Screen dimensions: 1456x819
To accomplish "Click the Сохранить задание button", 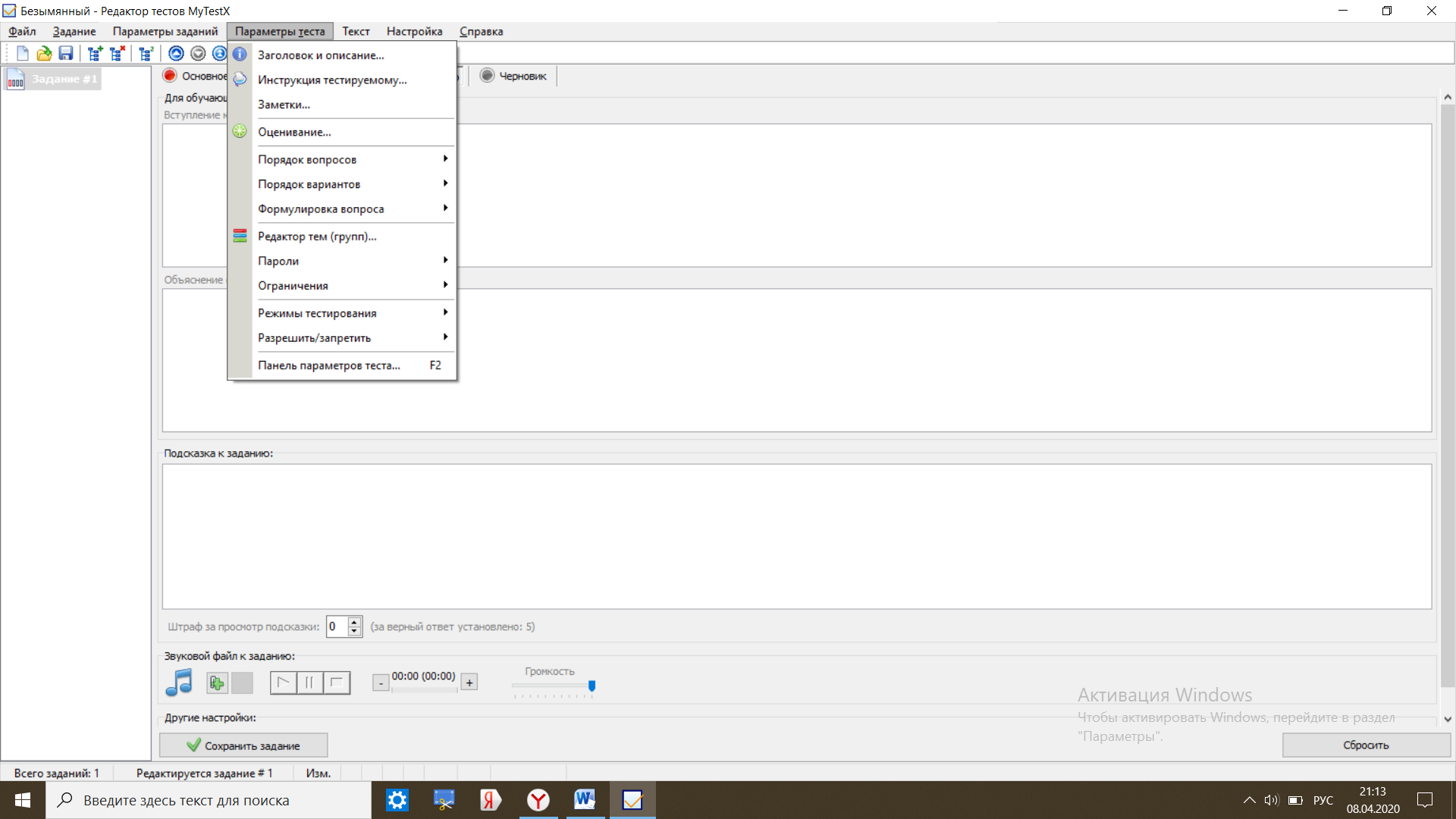I will pyautogui.click(x=243, y=745).
